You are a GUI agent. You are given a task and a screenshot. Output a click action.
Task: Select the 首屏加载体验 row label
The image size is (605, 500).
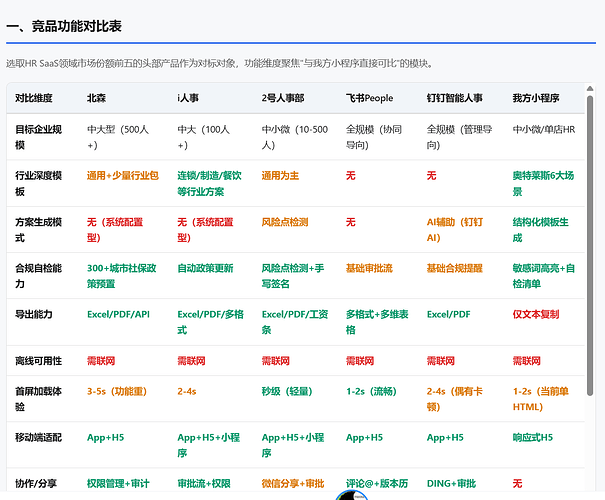click(39, 399)
